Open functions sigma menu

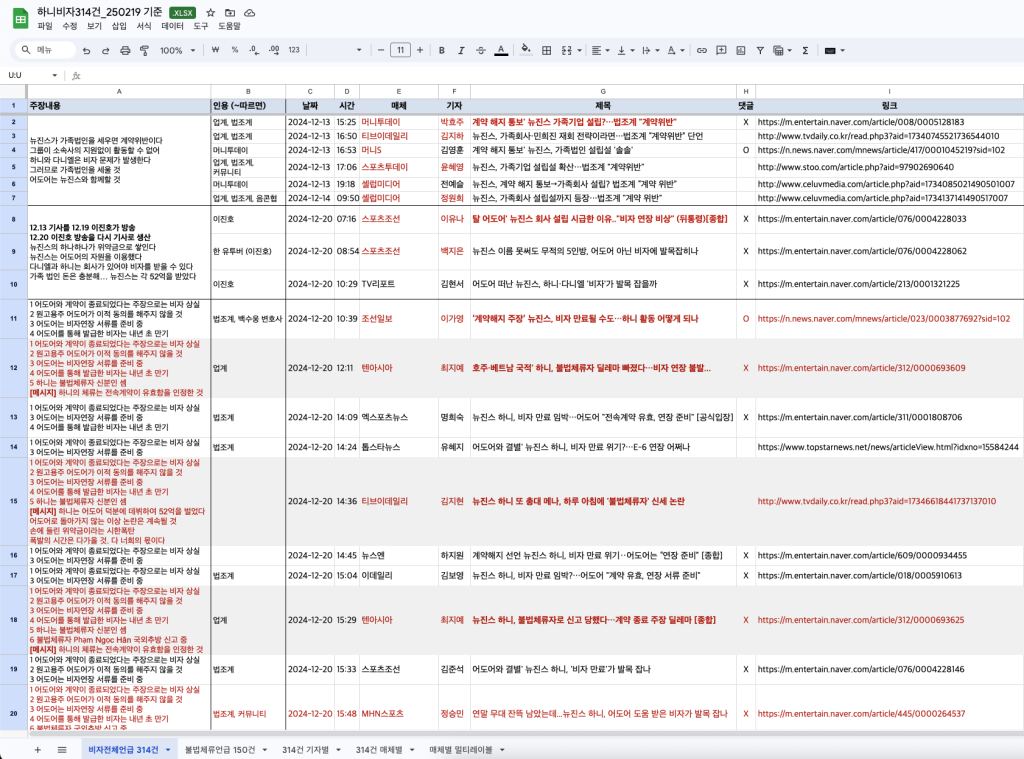pos(805,50)
